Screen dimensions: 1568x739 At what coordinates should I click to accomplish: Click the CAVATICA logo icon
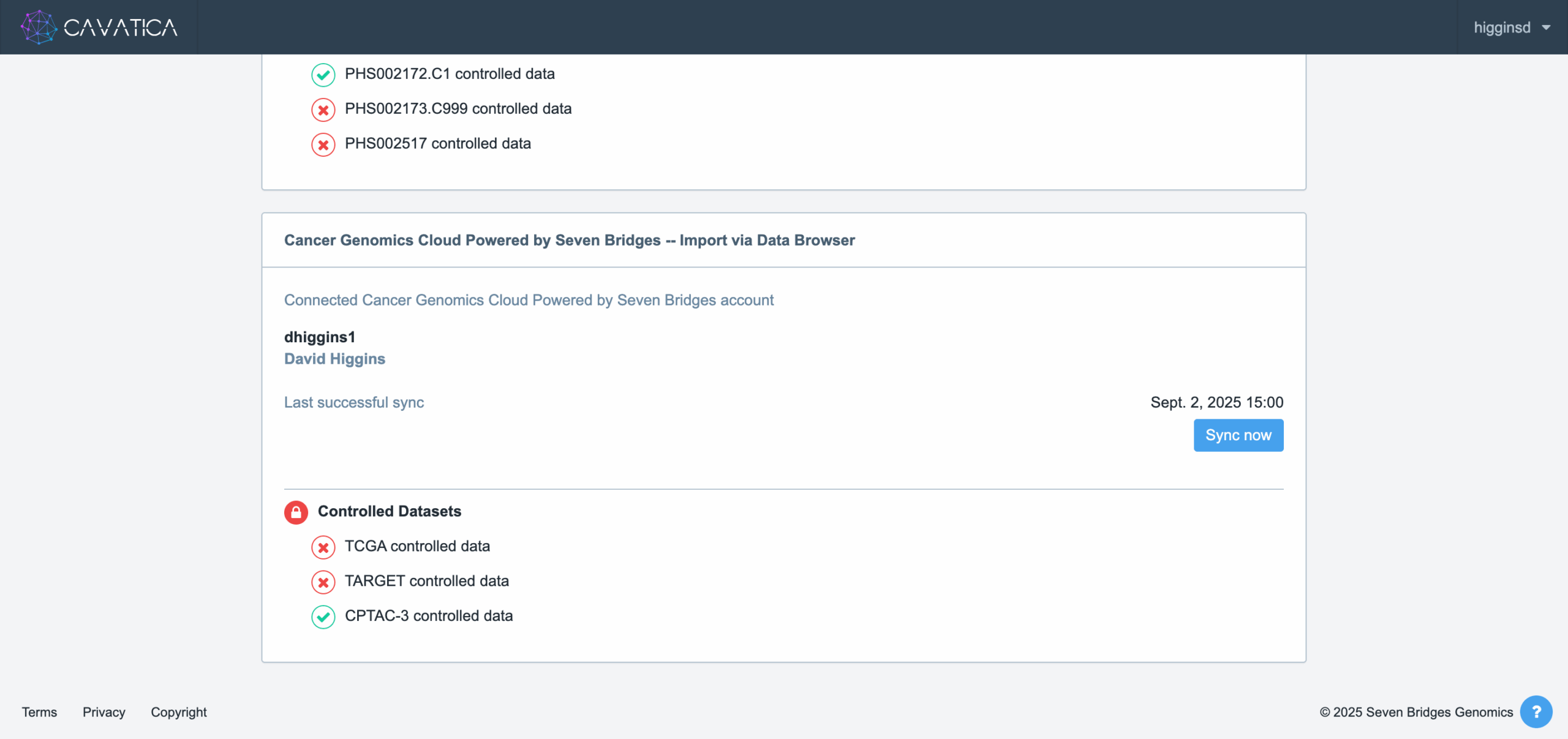pyautogui.click(x=38, y=27)
